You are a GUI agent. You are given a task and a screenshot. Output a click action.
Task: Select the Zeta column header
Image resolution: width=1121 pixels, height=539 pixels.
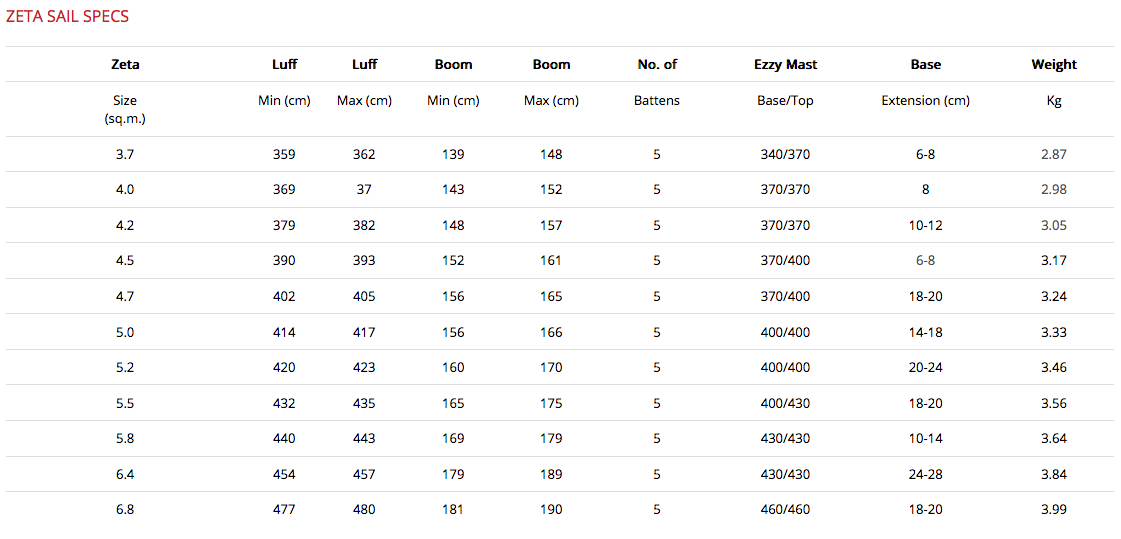125,64
